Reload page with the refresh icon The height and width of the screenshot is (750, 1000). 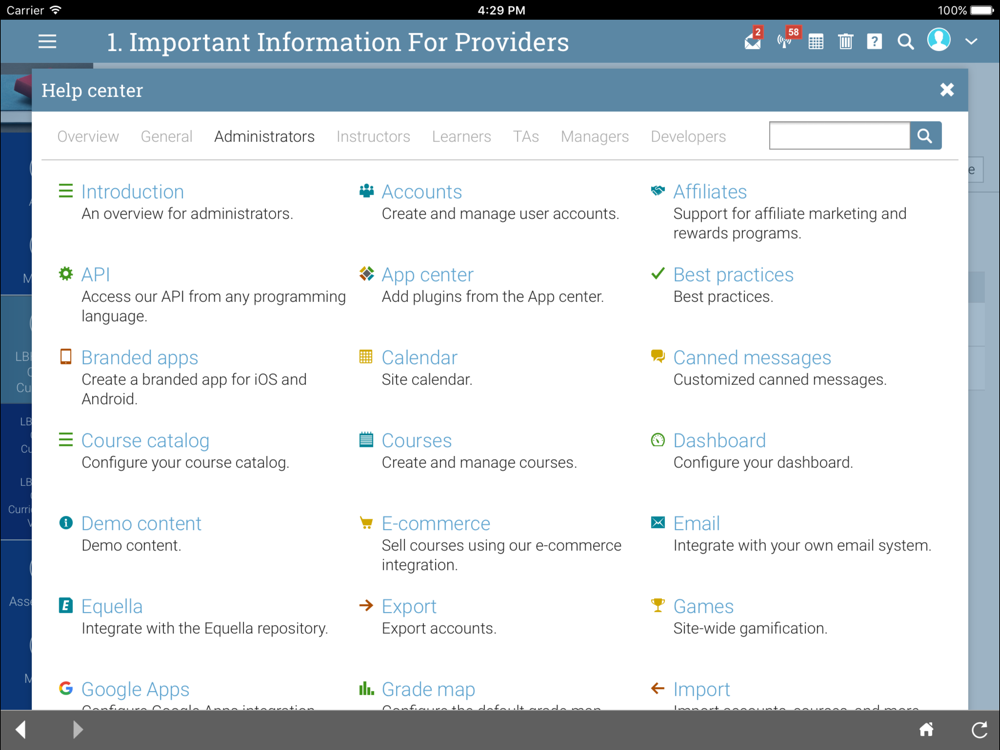coord(980,729)
